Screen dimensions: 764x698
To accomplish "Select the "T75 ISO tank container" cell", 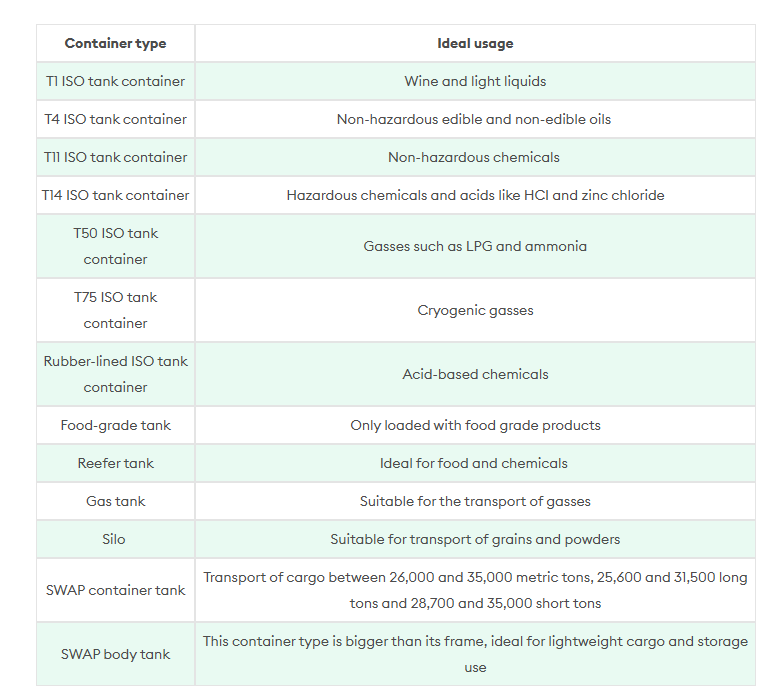I will pyautogui.click(x=115, y=310).
